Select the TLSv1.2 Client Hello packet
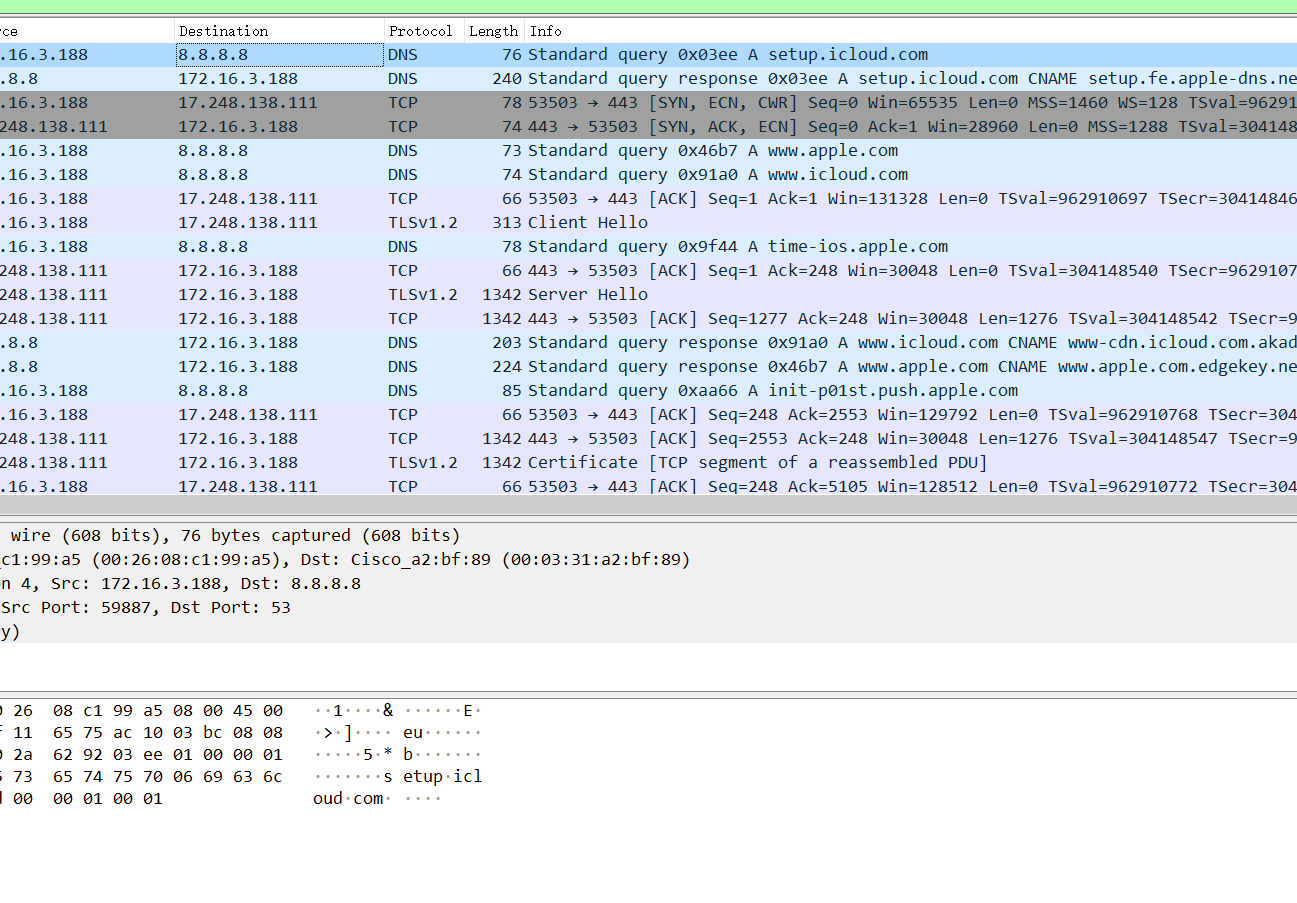 coord(648,223)
